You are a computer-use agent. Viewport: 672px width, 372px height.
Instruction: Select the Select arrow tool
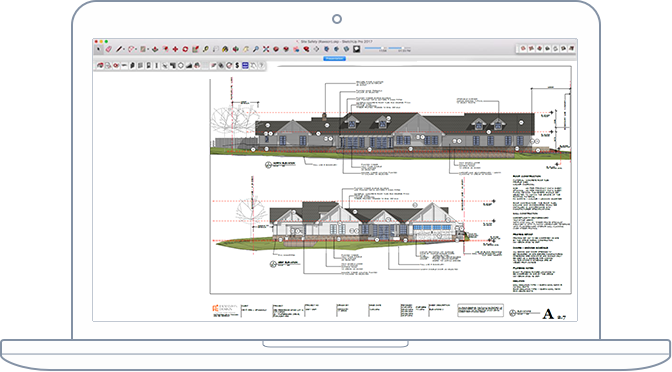pyautogui.click(x=99, y=49)
